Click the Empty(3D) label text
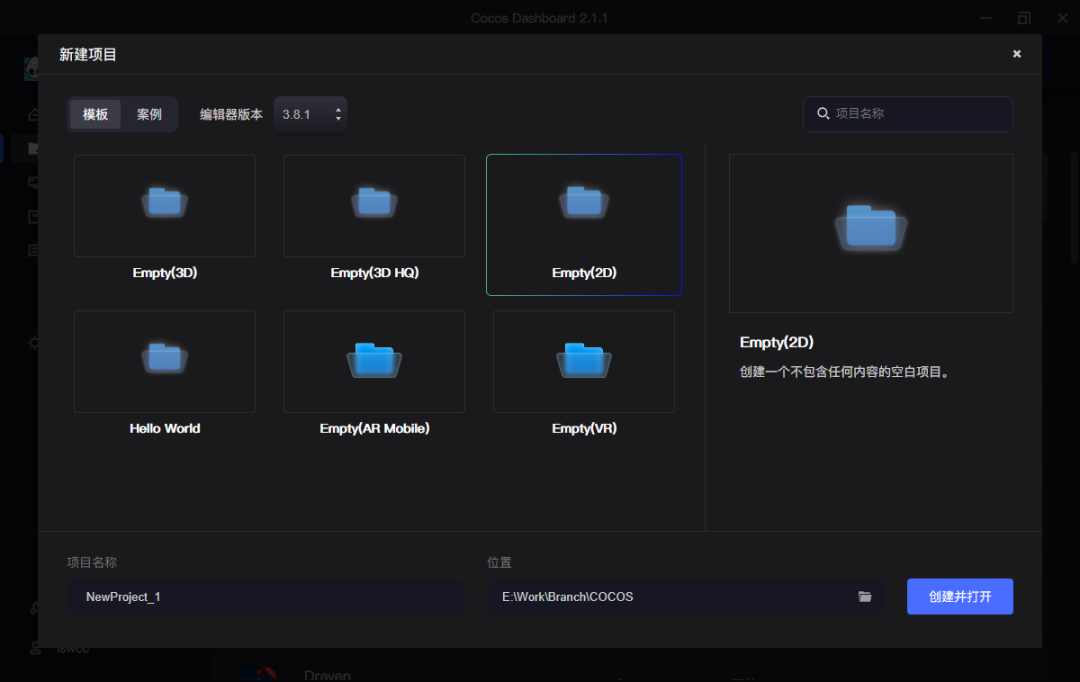This screenshot has width=1080, height=682. point(165,273)
